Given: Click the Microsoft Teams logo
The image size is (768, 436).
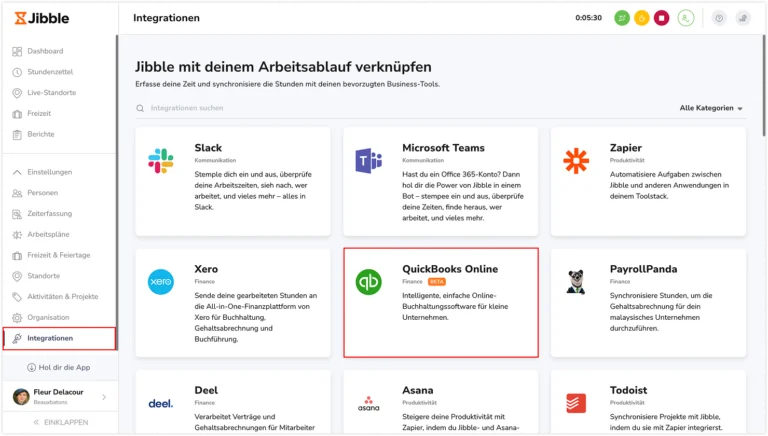Looking at the screenshot, I should pyautogui.click(x=368, y=161).
